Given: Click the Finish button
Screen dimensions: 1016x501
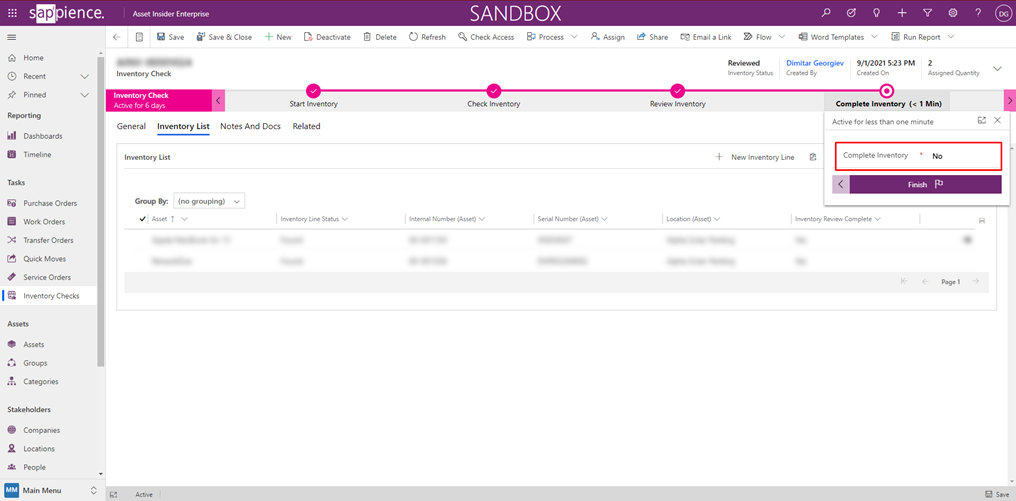Looking at the screenshot, I should [x=924, y=185].
